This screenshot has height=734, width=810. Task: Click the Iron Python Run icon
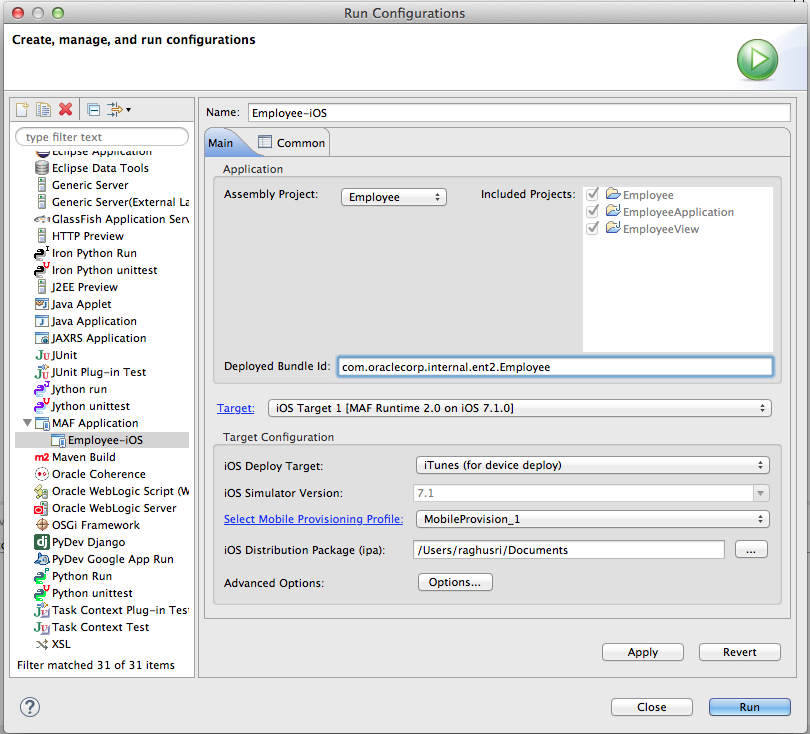(41, 253)
